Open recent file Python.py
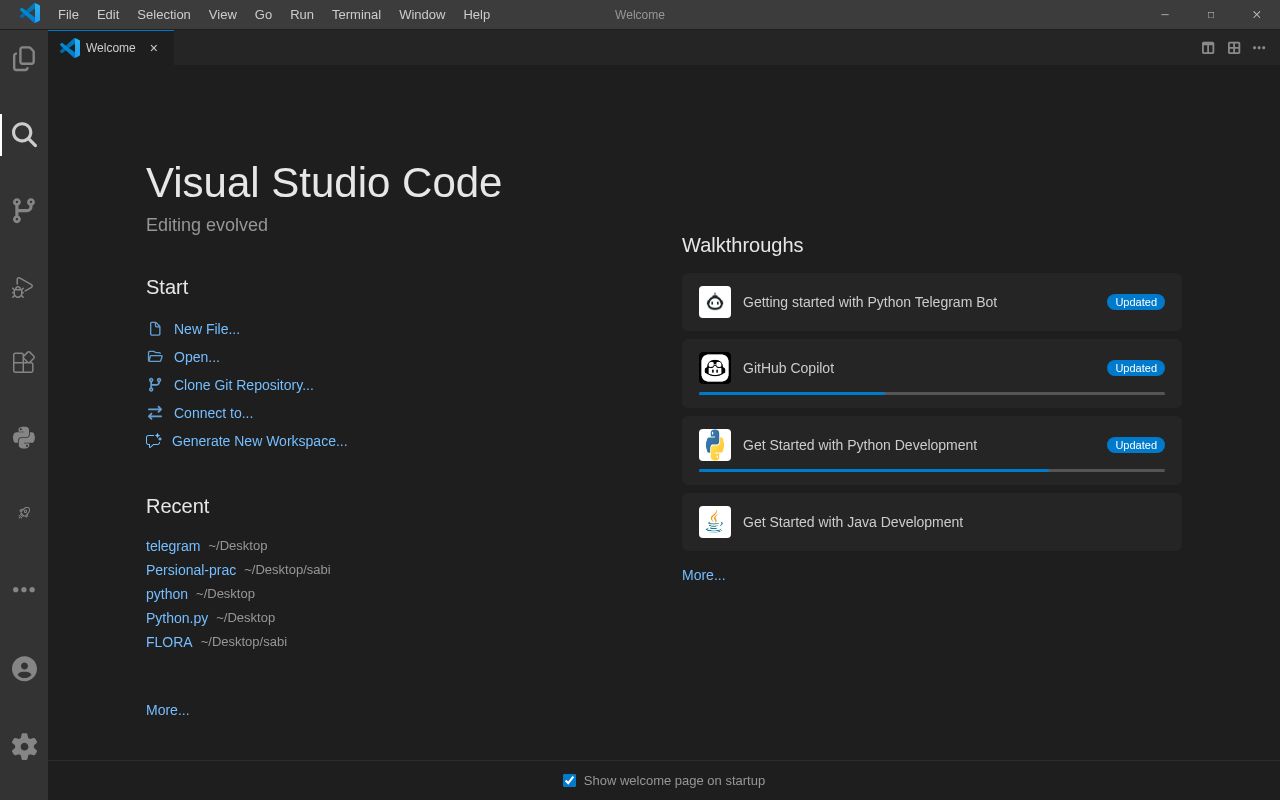This screenshot has height=800, width=1280. pyautogui.click(x=177, y=618)
